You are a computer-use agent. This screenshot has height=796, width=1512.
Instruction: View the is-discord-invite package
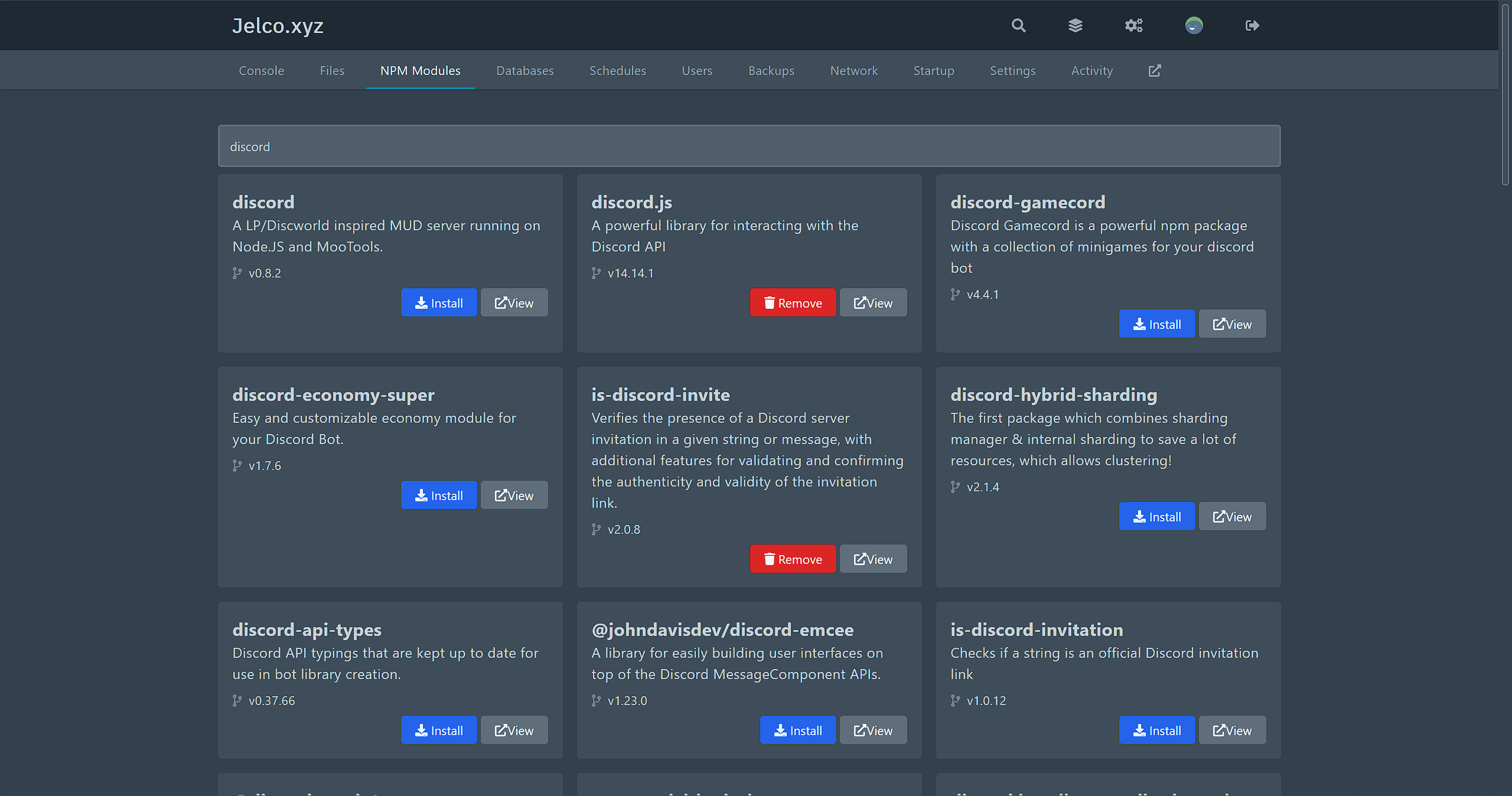(873, 559)
